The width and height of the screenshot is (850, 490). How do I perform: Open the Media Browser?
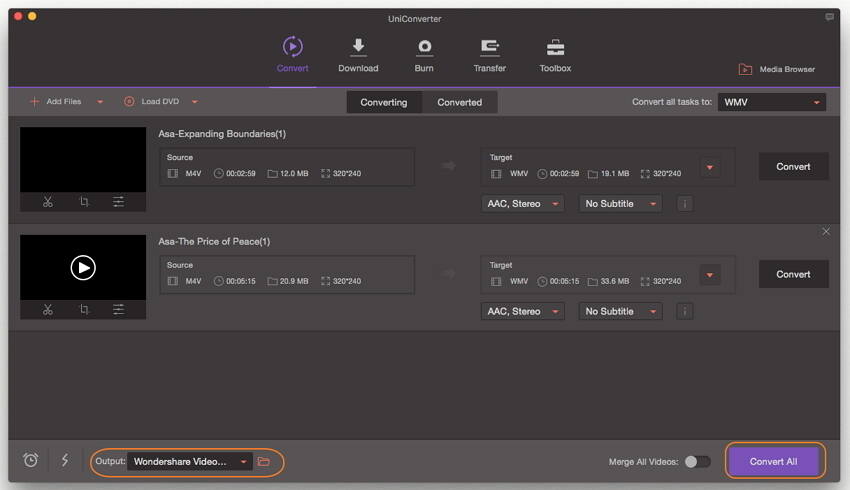(776, 69)
